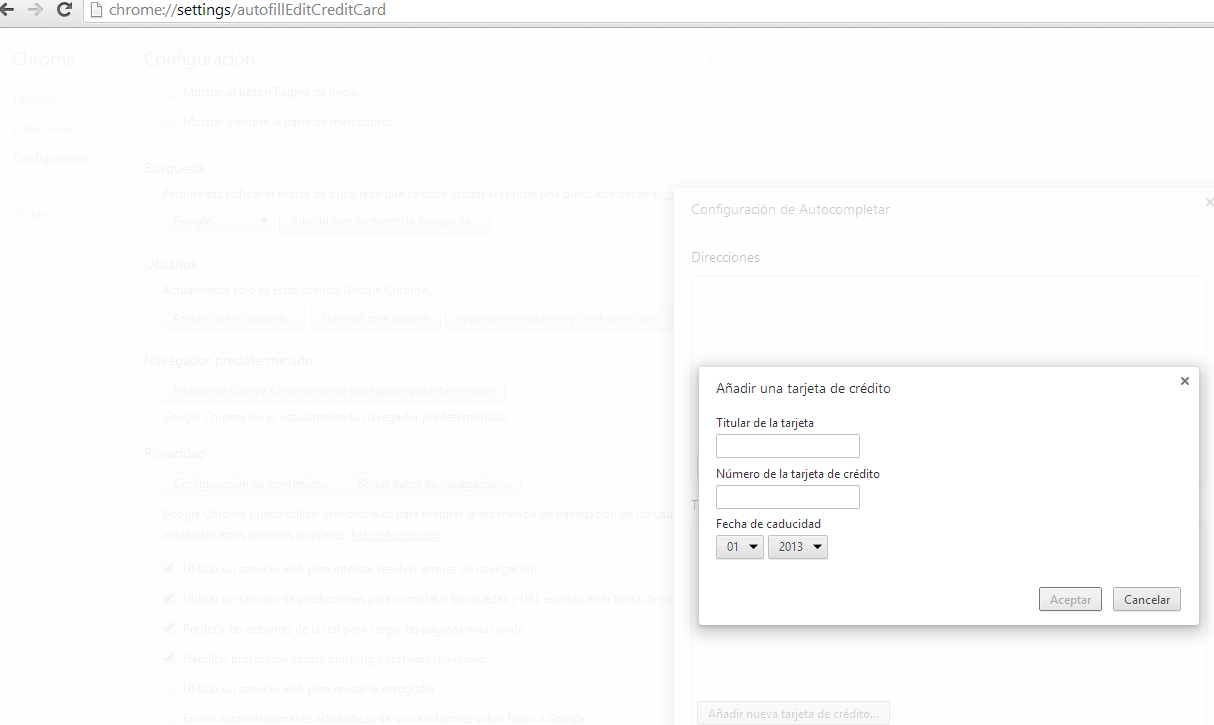Open the expiration year dropdown
Screen dimensions: 1214x725
(797, 547)
